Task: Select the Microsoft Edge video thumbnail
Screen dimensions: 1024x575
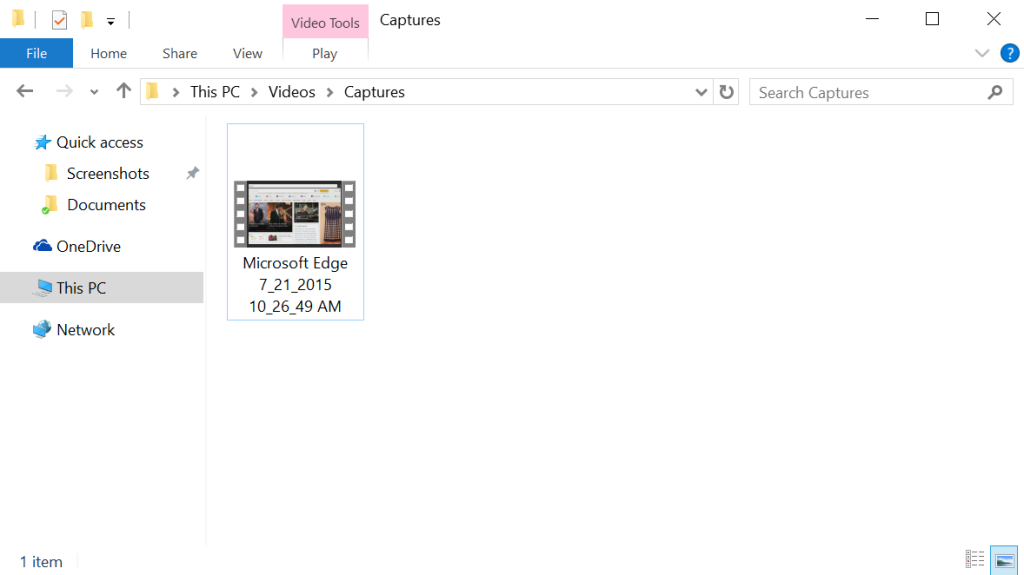Action: (x=295, y=213)
